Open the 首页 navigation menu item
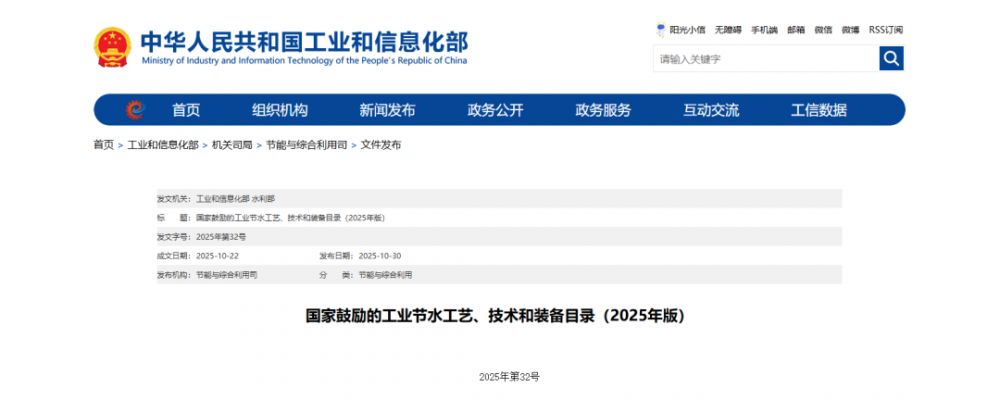 186,110
